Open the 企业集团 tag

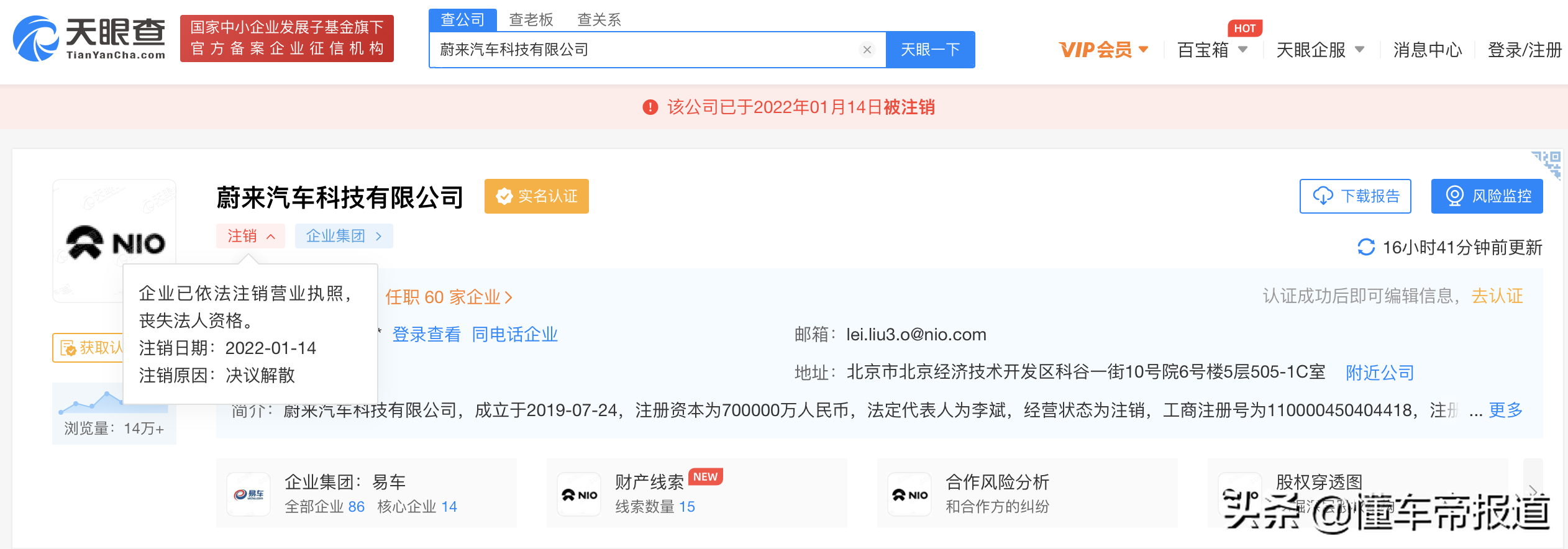coord(344,236)
